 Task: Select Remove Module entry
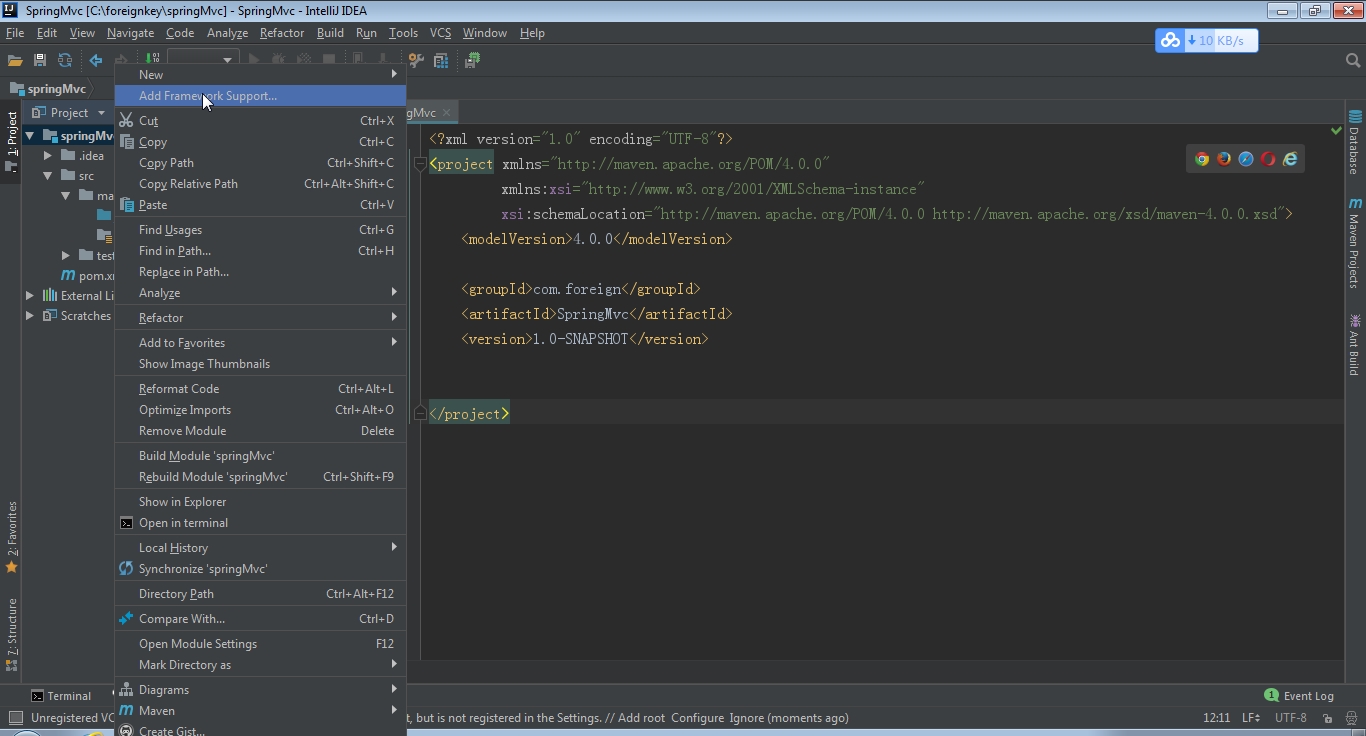pos(260,431)
